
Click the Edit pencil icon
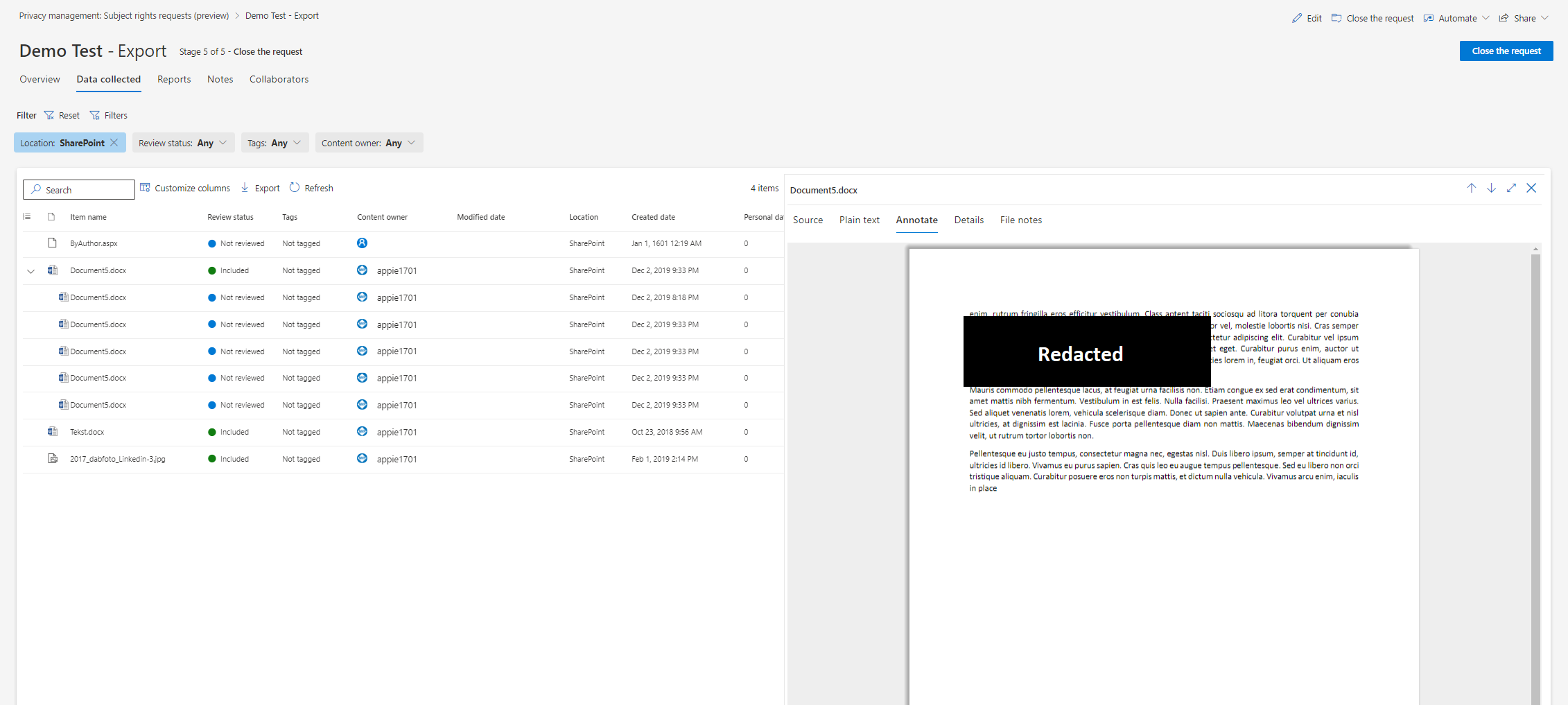1297,18
